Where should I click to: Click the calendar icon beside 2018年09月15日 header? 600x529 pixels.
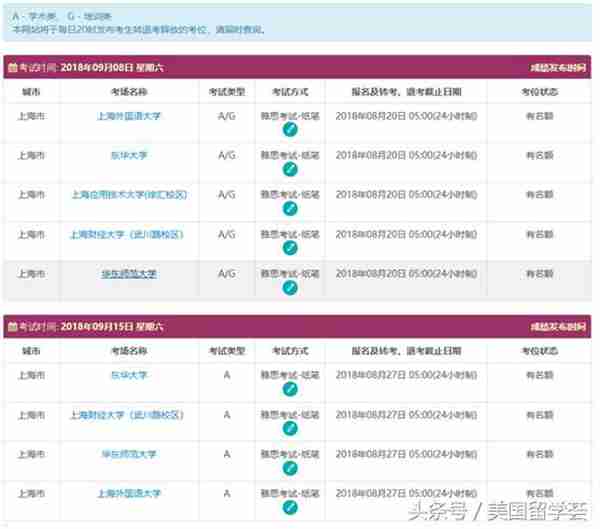coord(13,327)
